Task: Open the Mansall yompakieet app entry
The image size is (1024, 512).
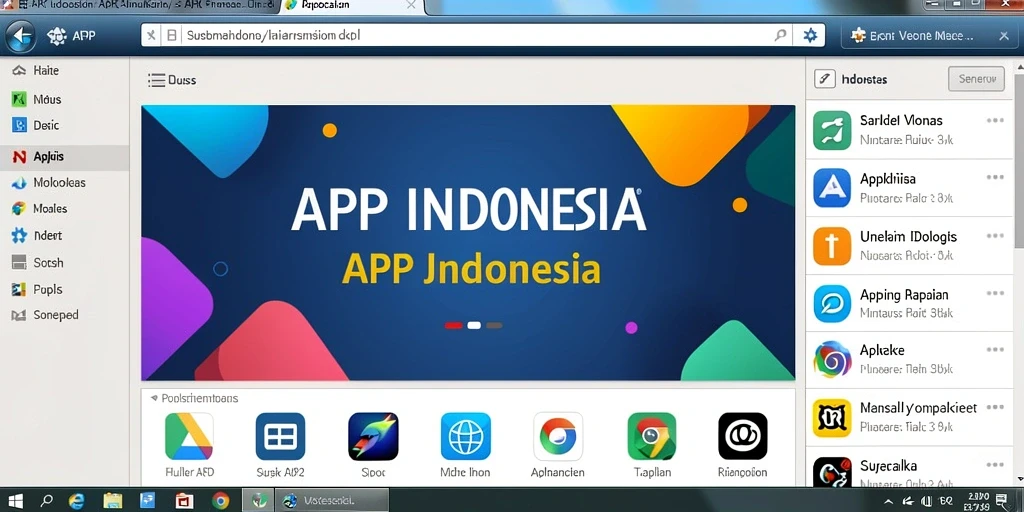Action: 910,418
